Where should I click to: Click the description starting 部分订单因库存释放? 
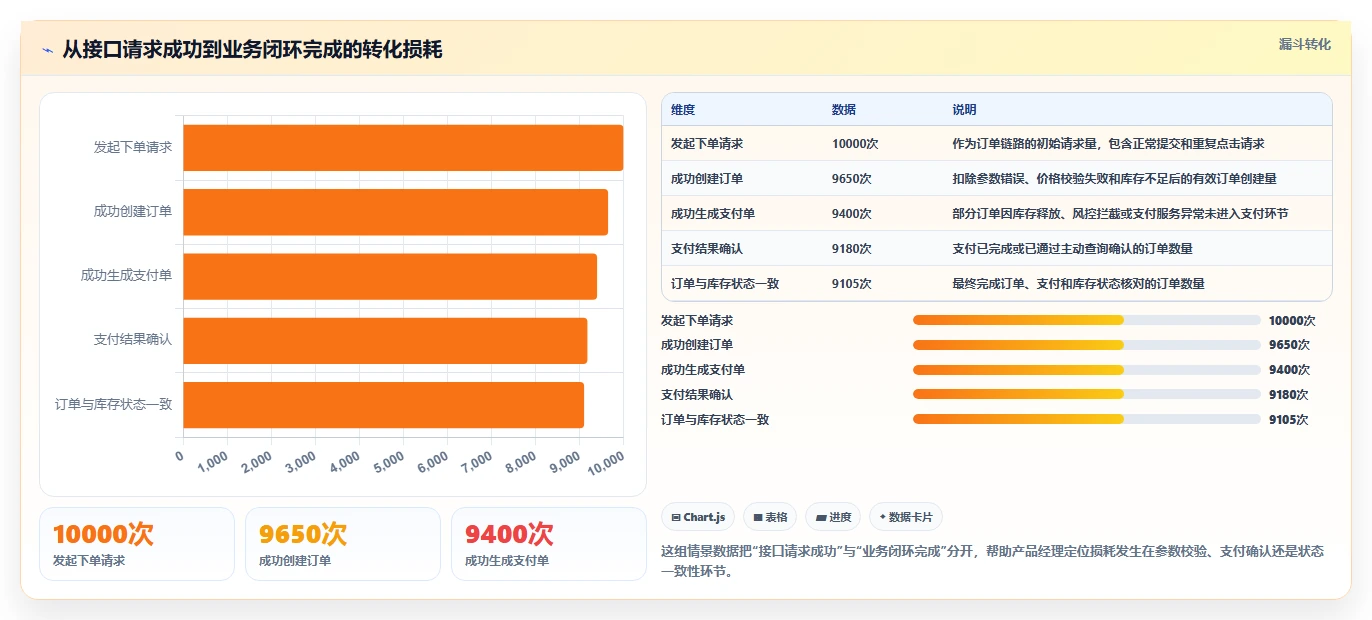pyautogui.click(x=1121, y=214)
